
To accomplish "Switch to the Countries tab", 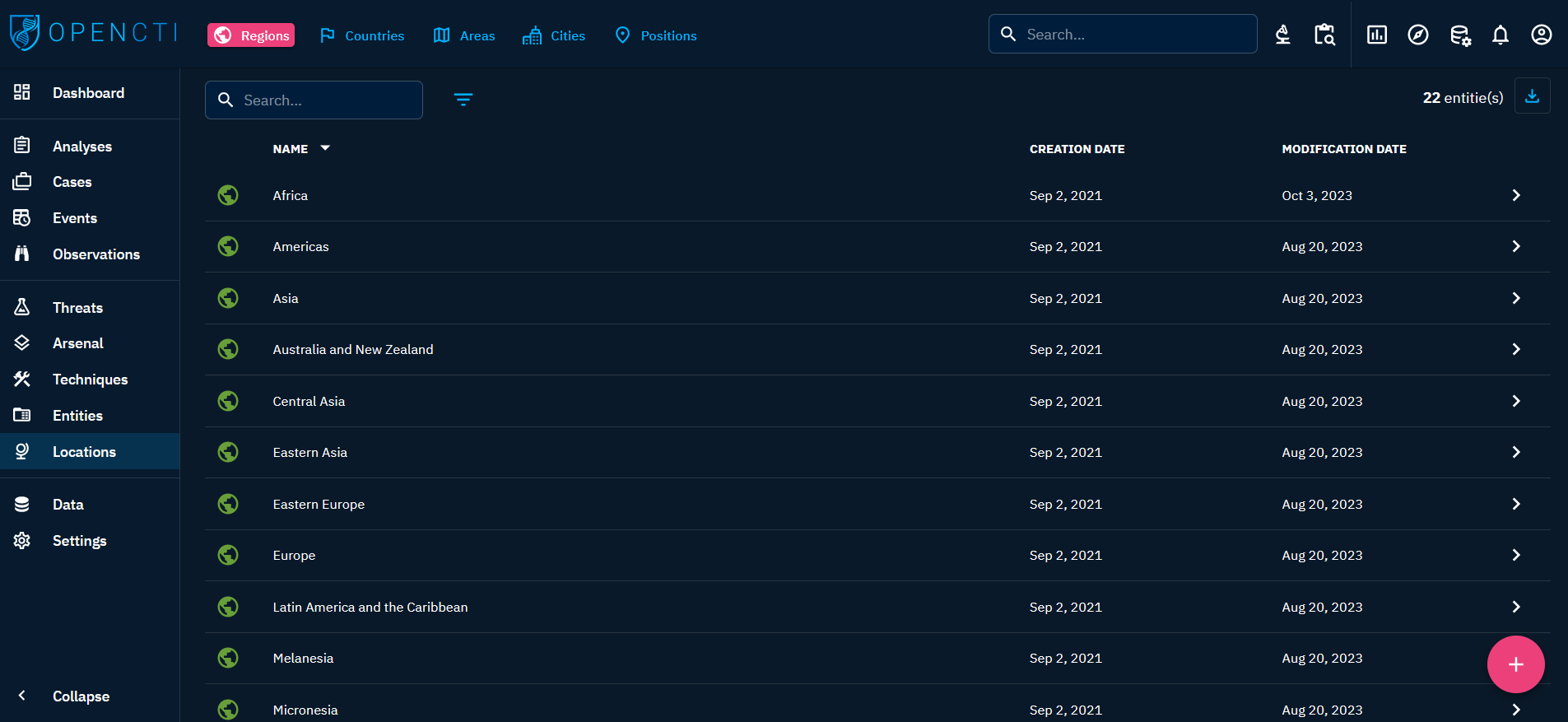I will coord(362,35).
